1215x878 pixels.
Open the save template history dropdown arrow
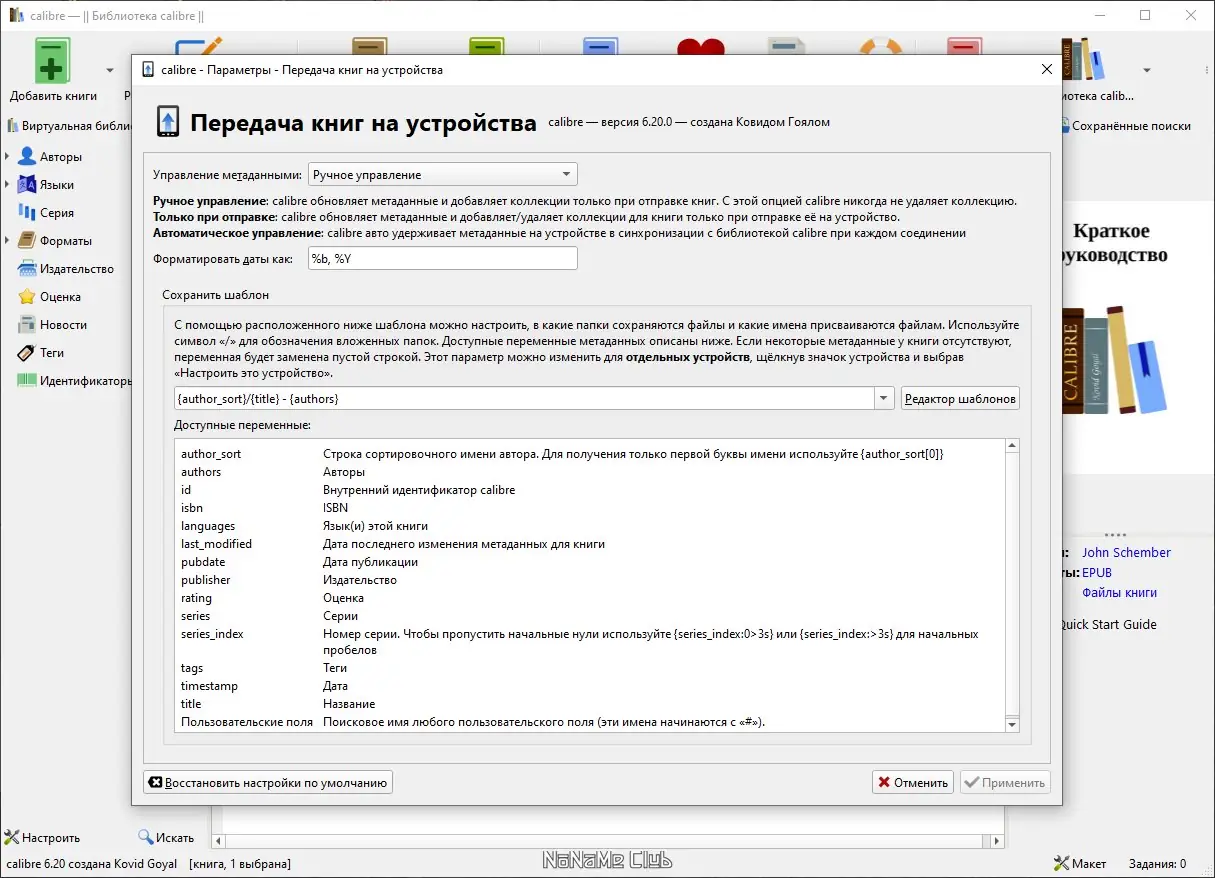click(x=884, y=398)
